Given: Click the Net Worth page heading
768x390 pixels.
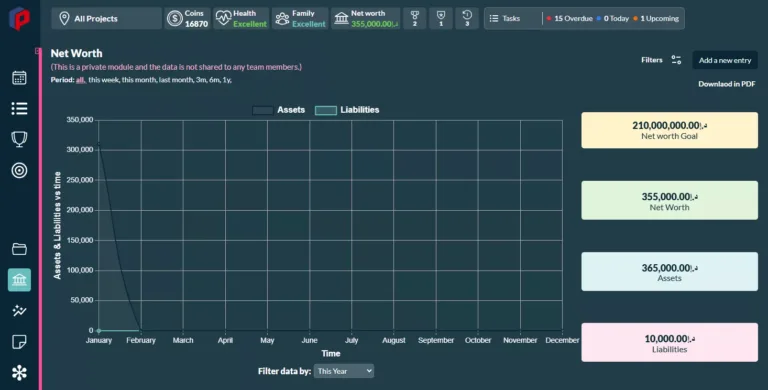Looking at the screenshot, I should click(x=76, y=53).
